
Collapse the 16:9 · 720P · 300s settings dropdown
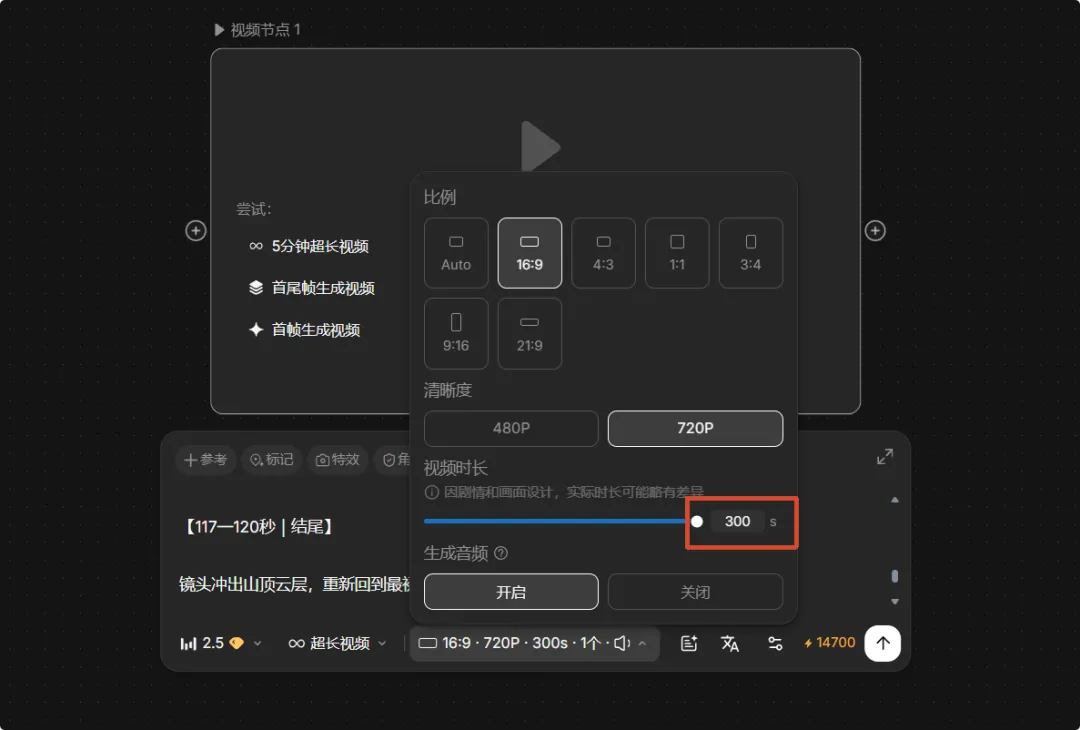[x=534, y=643]
